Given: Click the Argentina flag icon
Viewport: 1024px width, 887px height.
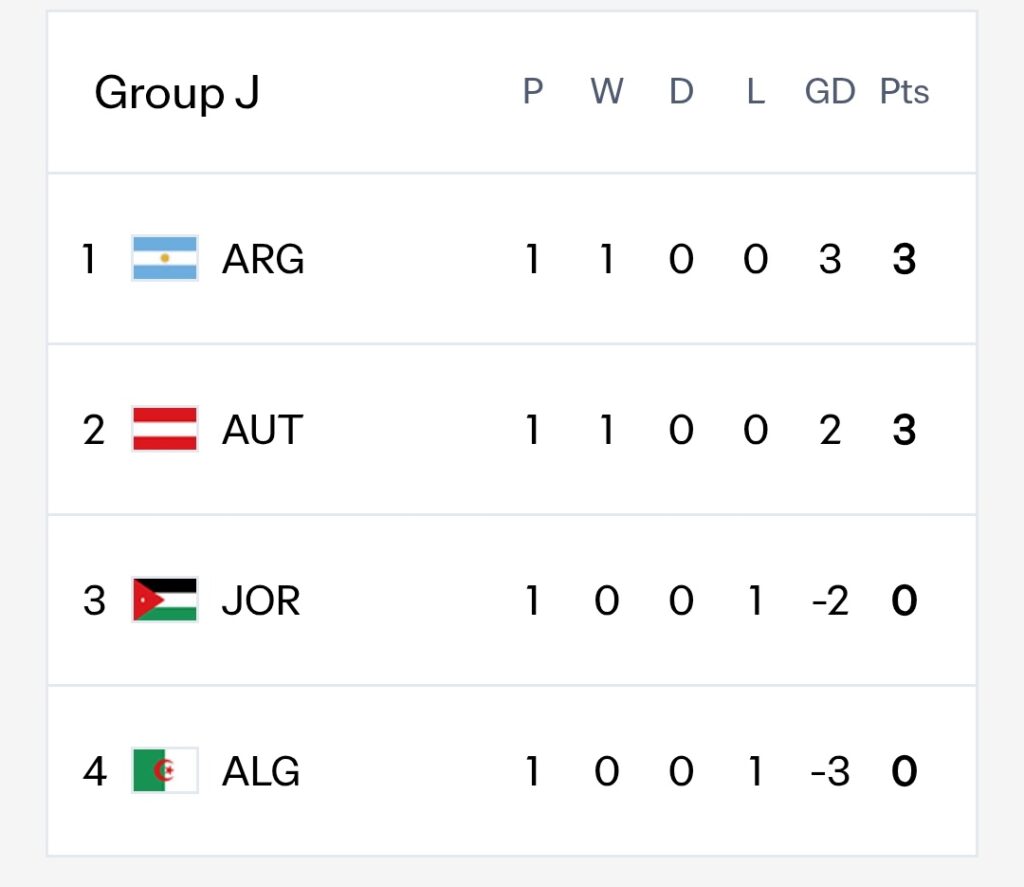Looking at the screenshot, I should (165, 258).
